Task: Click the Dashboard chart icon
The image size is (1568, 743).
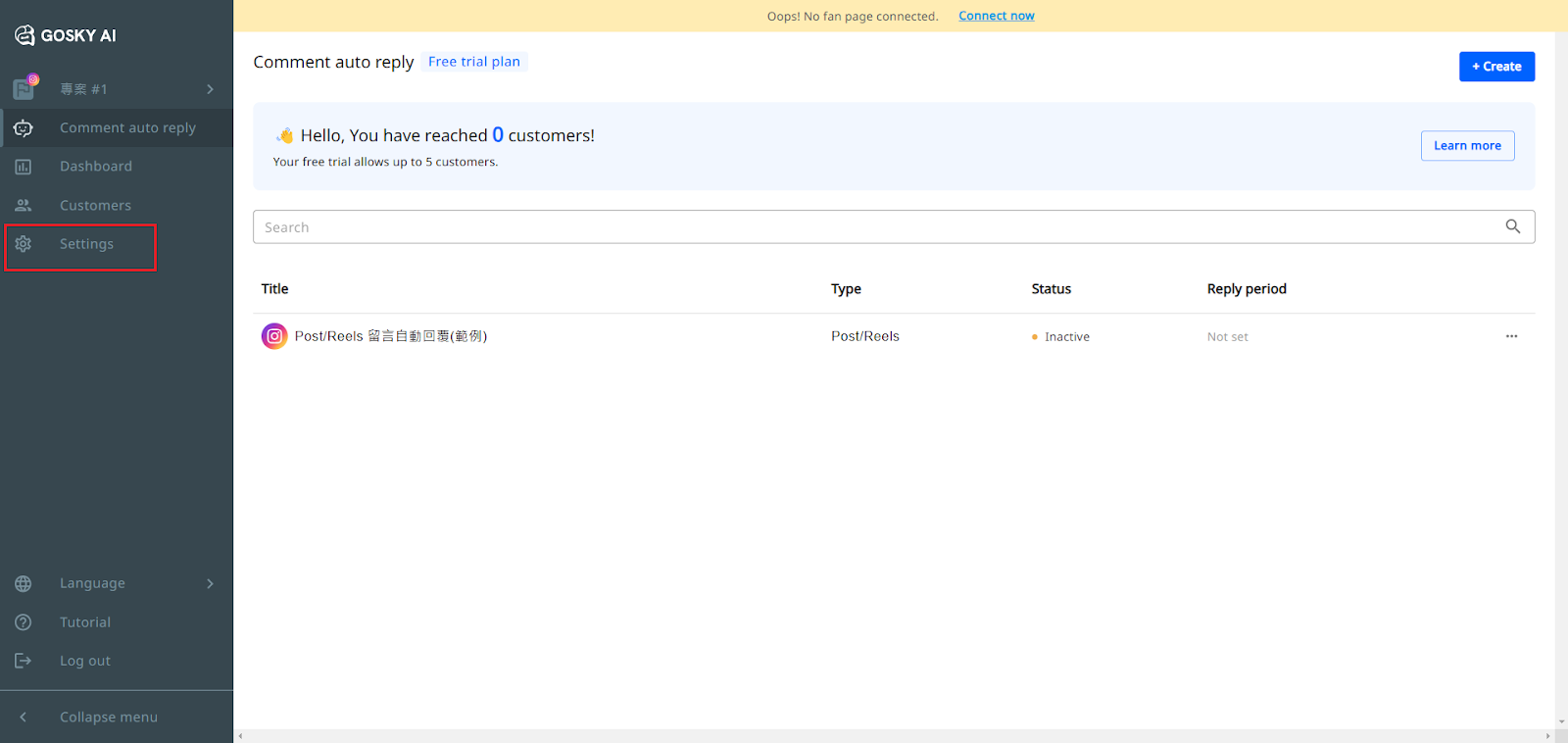Action: point(24,167)
